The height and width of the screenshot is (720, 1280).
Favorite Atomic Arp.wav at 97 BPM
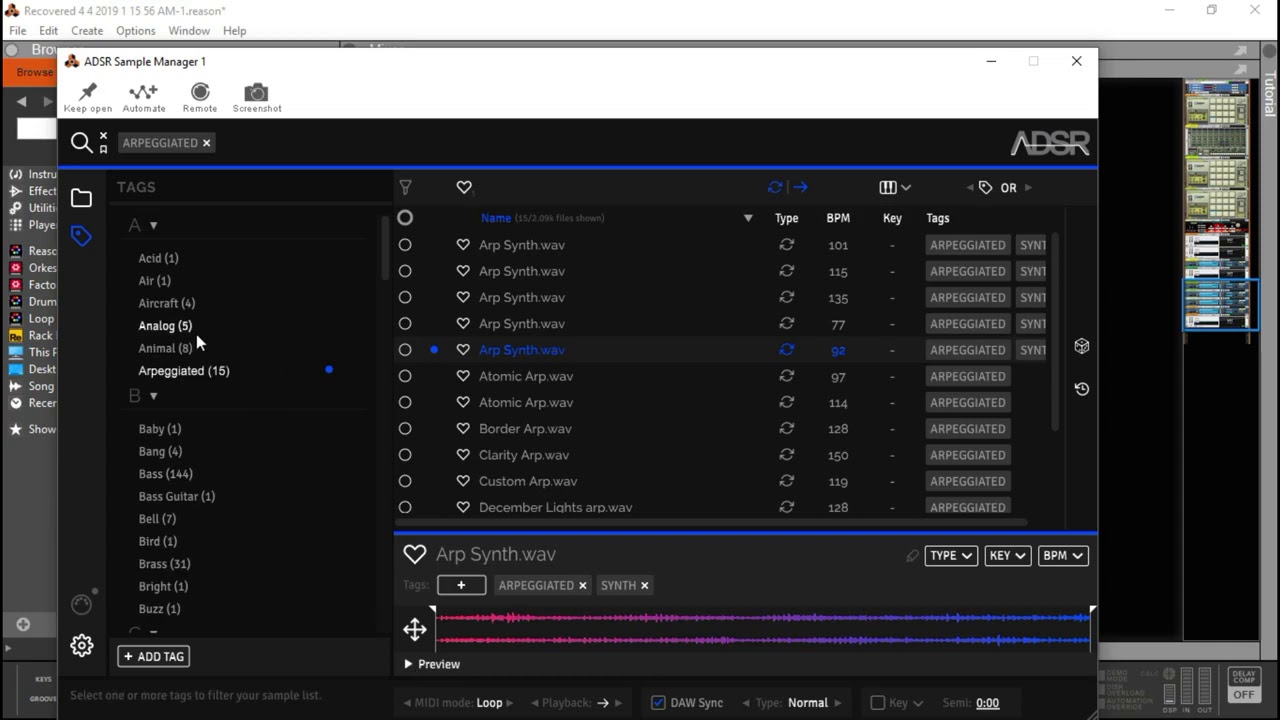click(463, 376)
